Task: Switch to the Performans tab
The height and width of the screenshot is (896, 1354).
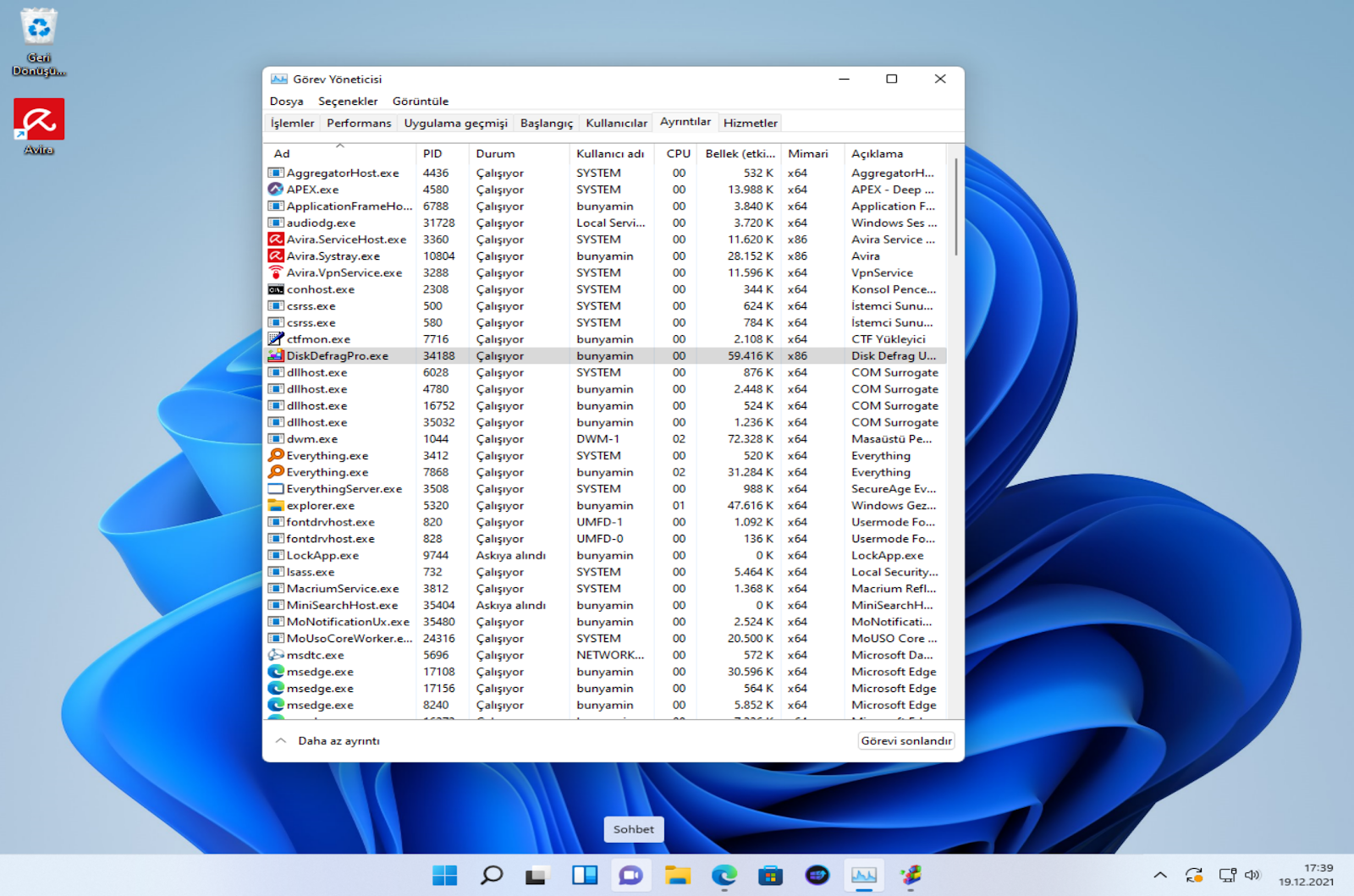Action: point(359,124)
